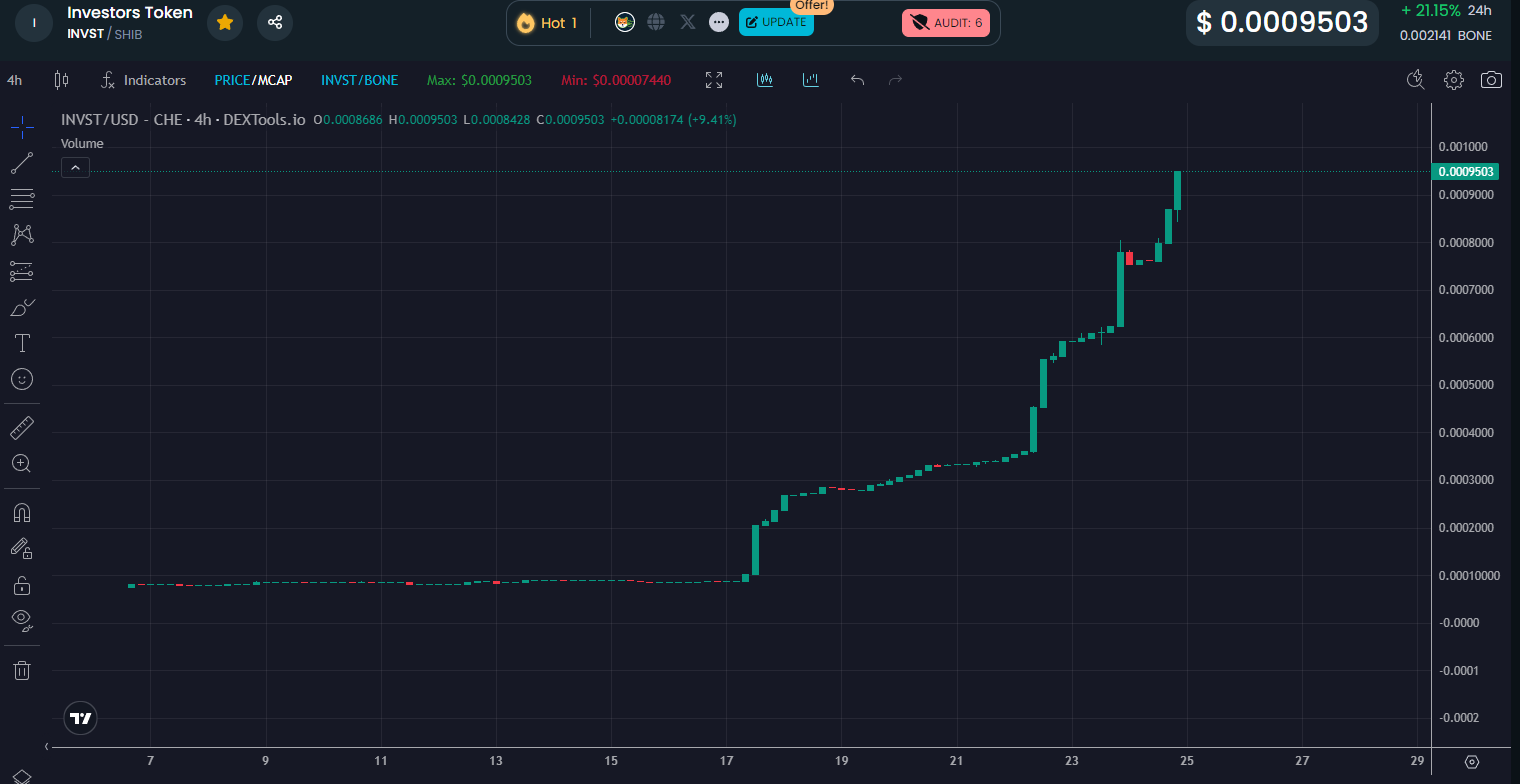Click the Hot 1 flame badge
This screenshot has width=1520, height=784.
click(547, 23)
